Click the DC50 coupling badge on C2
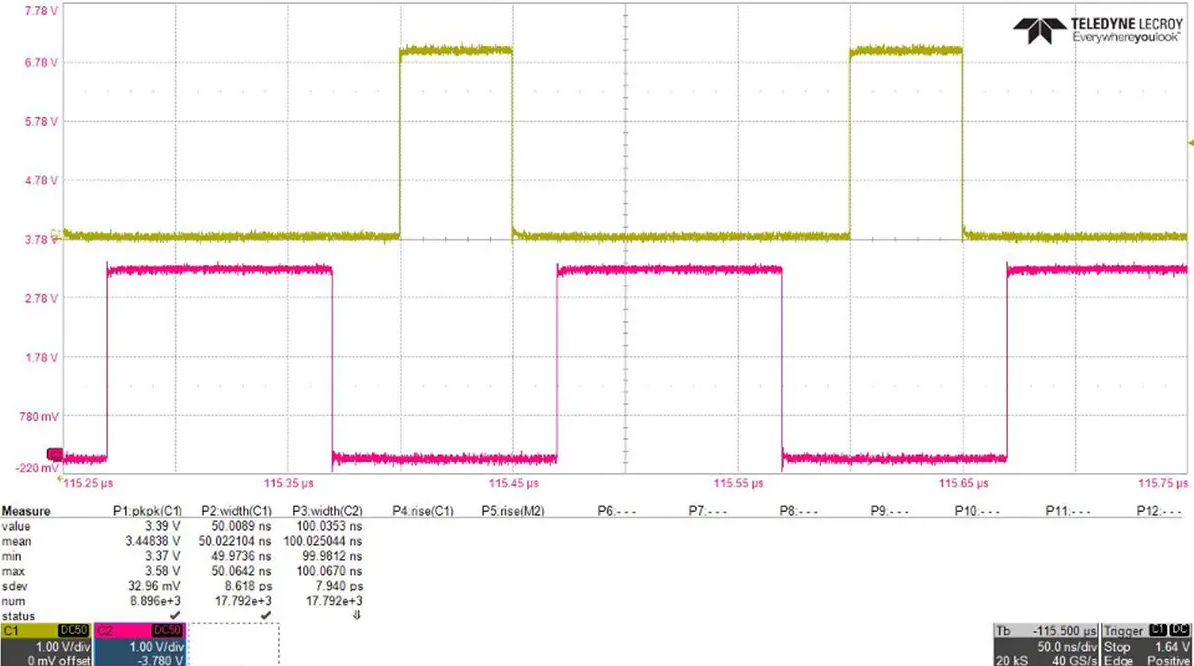This screenshot has height=666, width=1194. tap(167, 631)
